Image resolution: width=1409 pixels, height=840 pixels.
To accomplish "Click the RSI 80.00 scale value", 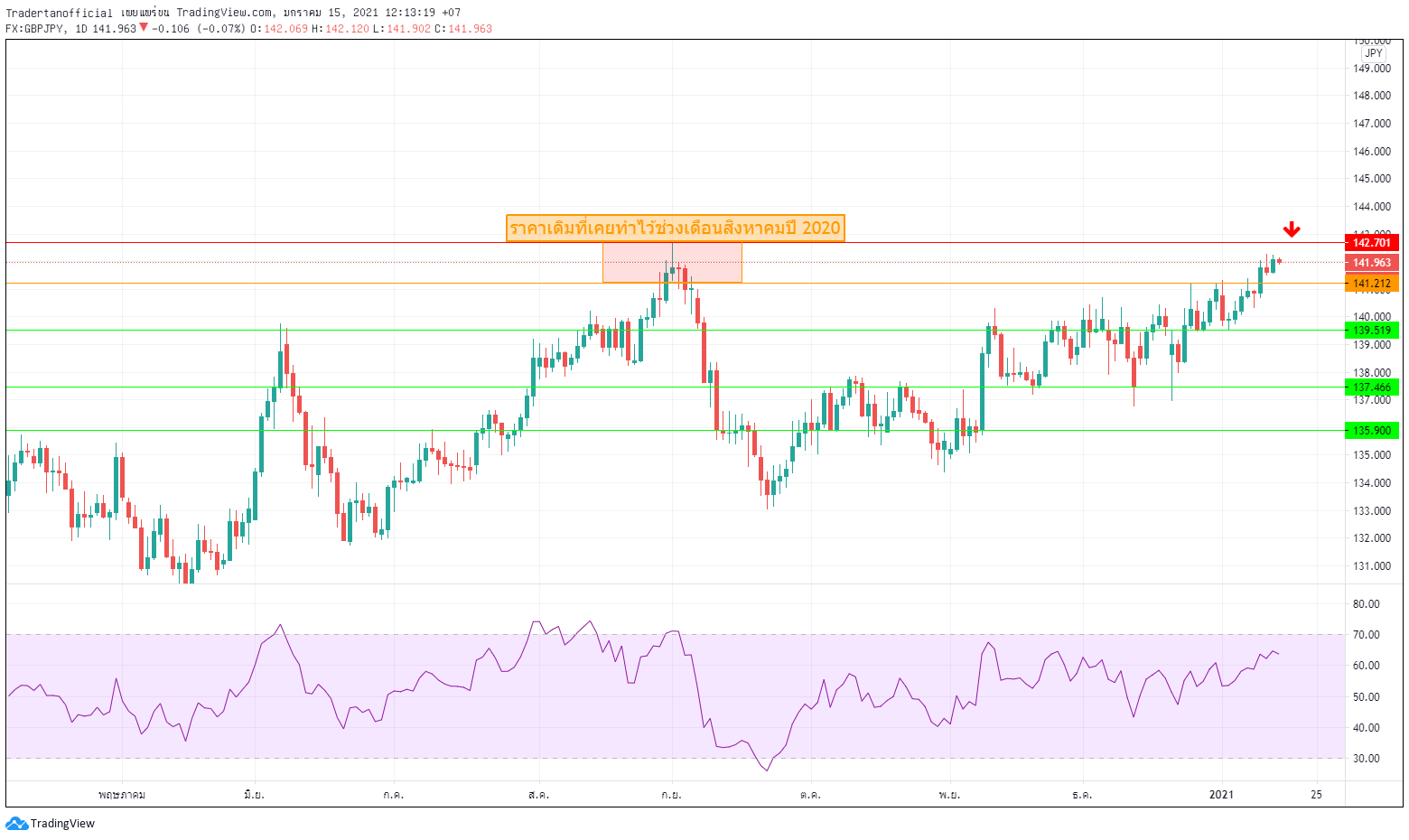I will tap(1367, 604).
